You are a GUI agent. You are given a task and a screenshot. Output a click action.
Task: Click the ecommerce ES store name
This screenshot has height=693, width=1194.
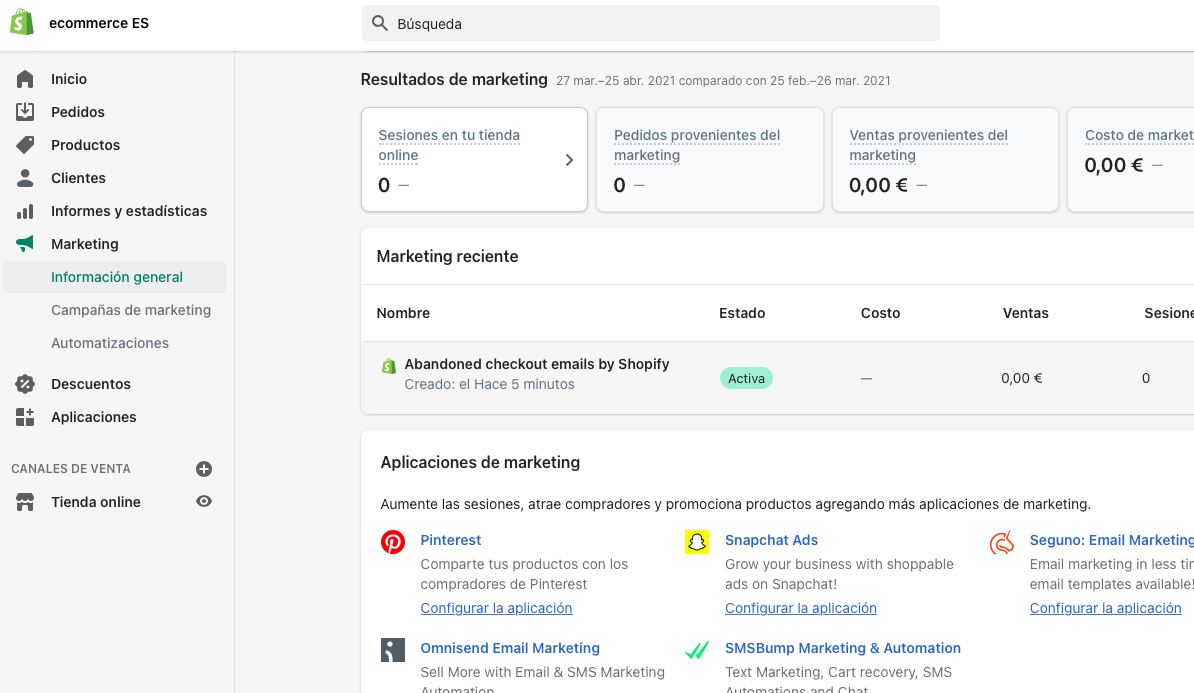[99, 23]
